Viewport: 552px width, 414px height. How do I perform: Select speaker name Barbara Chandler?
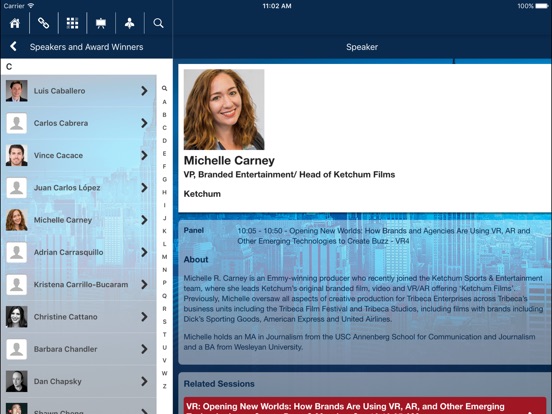point(65,349)
